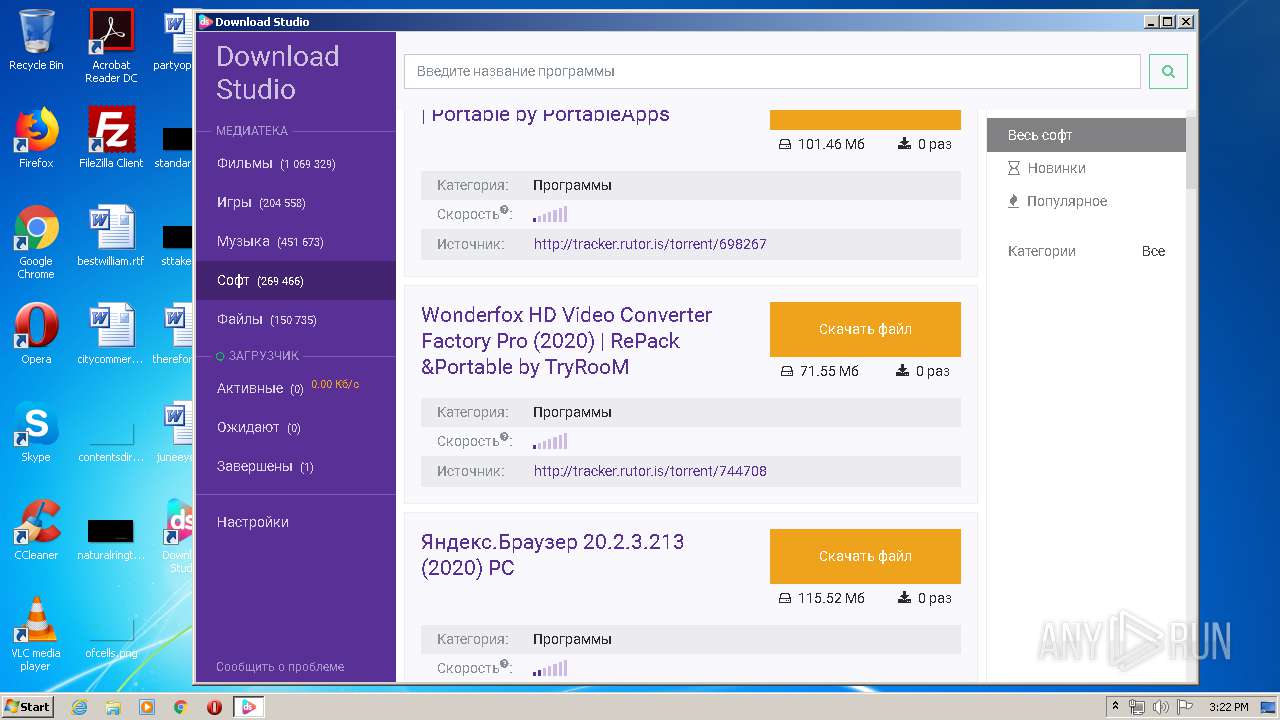This screenshot has width=1280, height=720.
Task: Click the tray volume speaker icon
Action: [x=1161, y=707]
